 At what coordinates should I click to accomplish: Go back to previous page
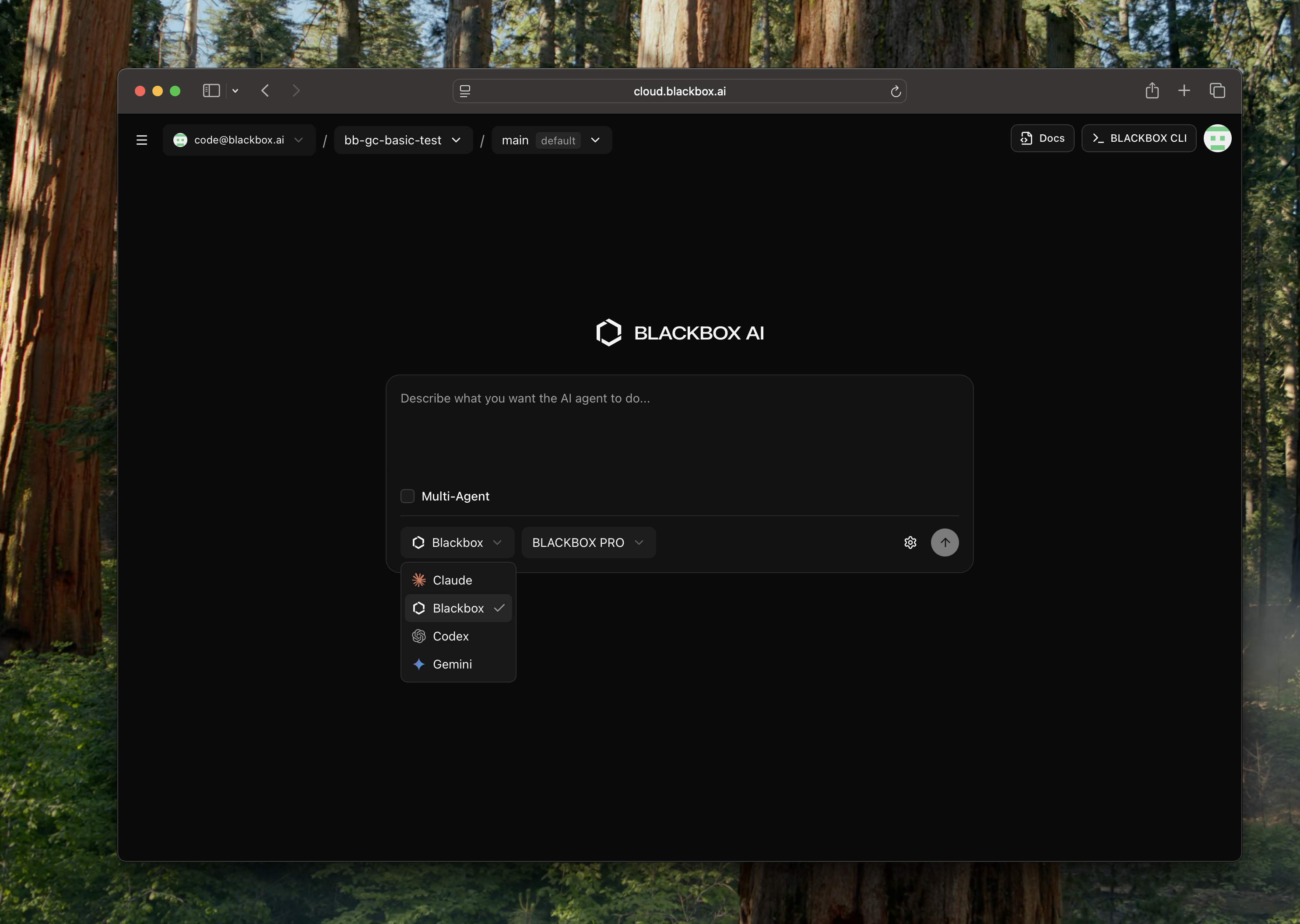tap(265, 91)
